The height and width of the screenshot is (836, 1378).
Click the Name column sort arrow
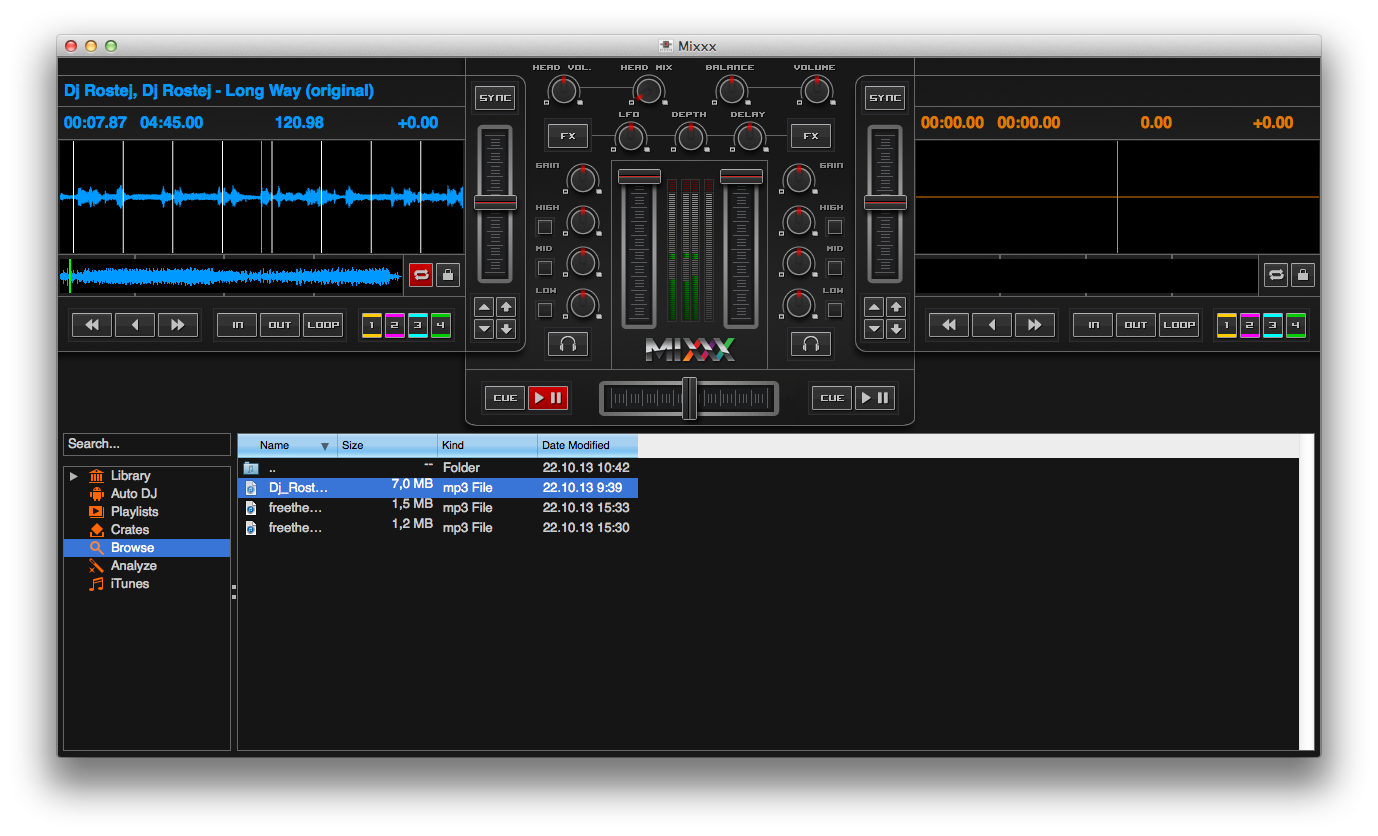[x=324, y=446]
